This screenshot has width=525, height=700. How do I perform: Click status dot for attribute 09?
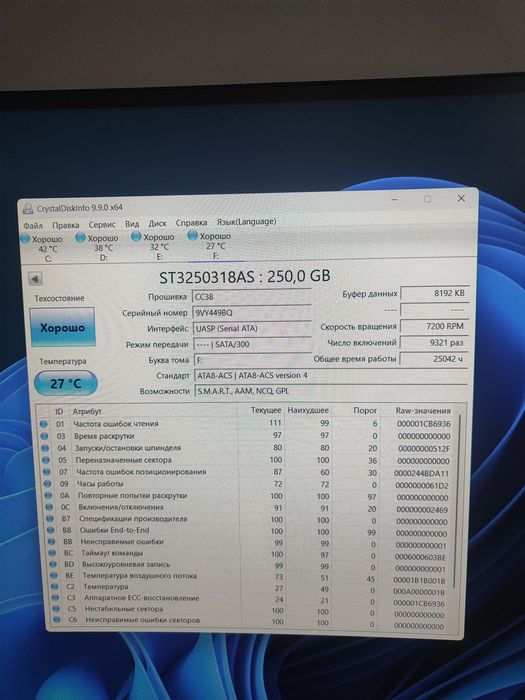(x=47, y=483)
